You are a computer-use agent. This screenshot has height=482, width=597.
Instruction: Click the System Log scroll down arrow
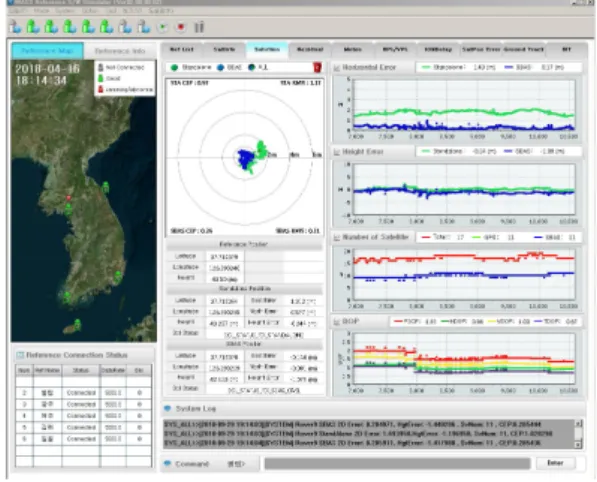pos(578,444)
